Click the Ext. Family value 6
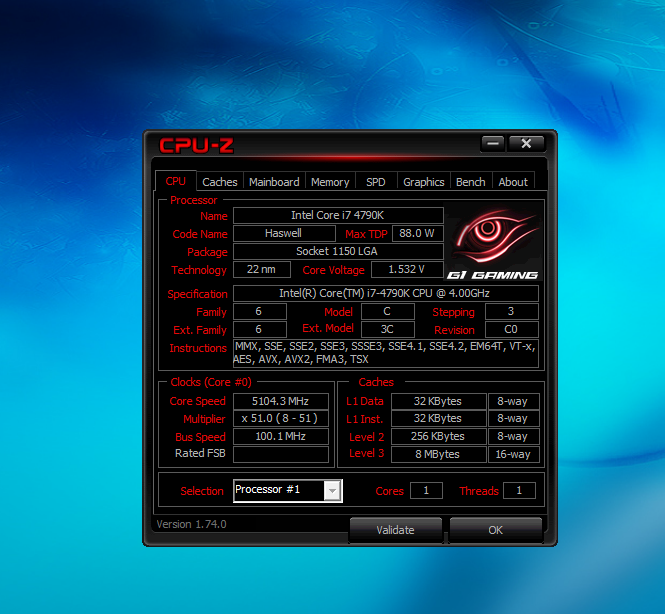The image size is (665, 614). pos(260,329)
